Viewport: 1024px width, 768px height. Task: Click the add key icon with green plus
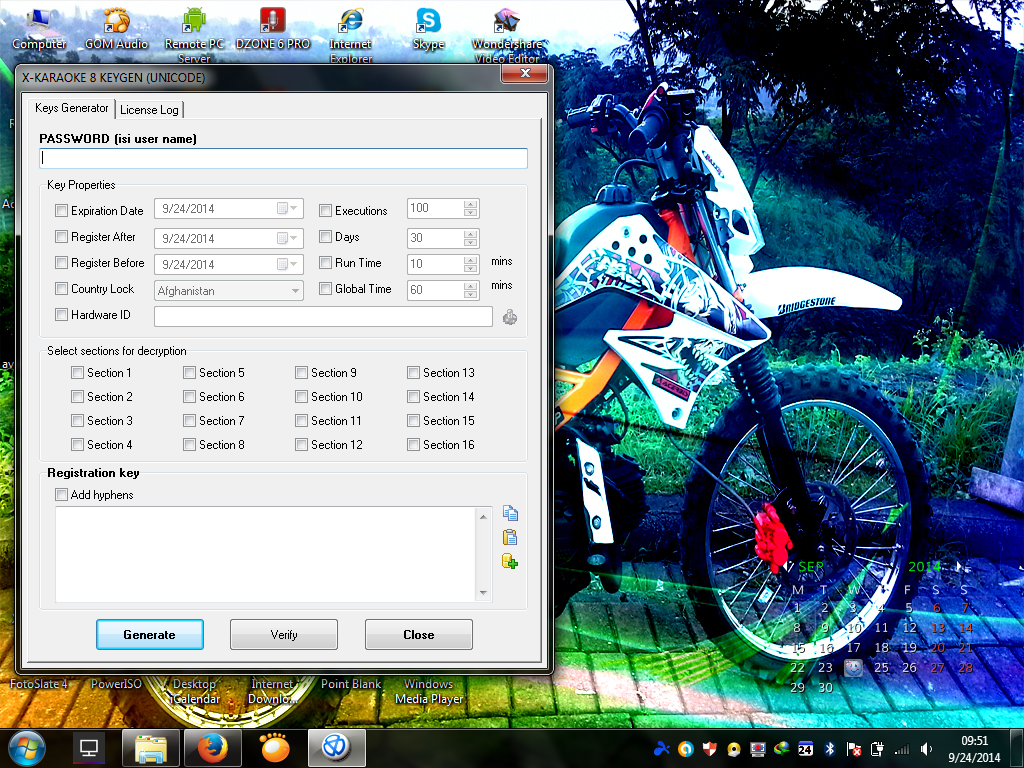click(x=510, y=561)
